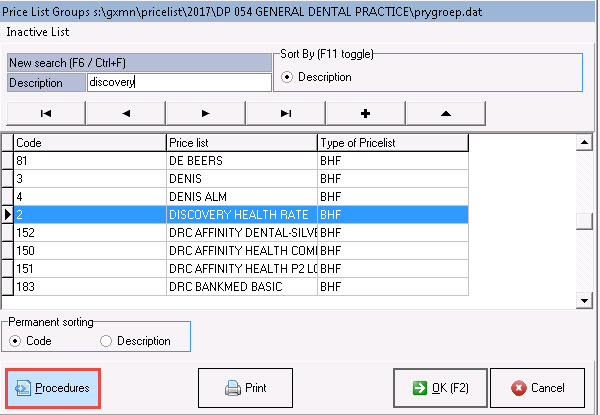The height and width of the screenshot is (415, 600).
Task: Add new price list with plus button
Action: tap(366, 113)
